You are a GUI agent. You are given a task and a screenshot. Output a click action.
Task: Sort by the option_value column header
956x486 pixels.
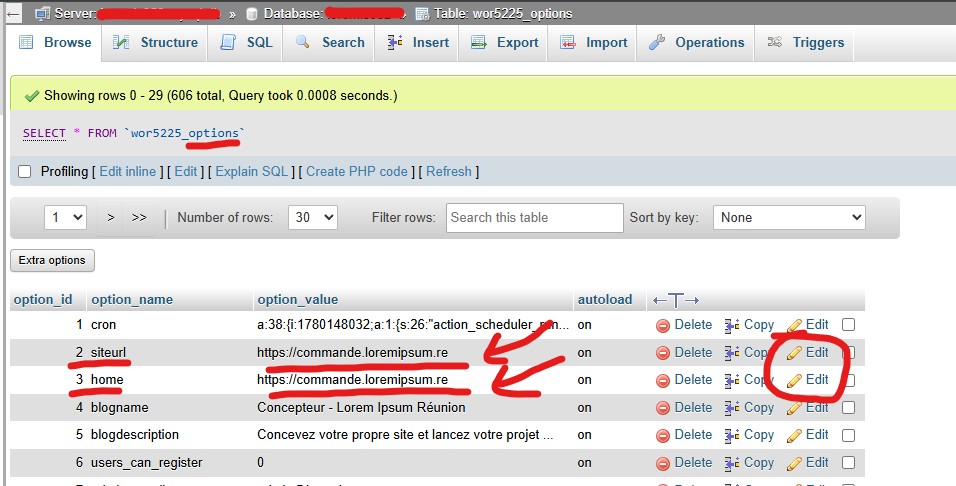298,300
